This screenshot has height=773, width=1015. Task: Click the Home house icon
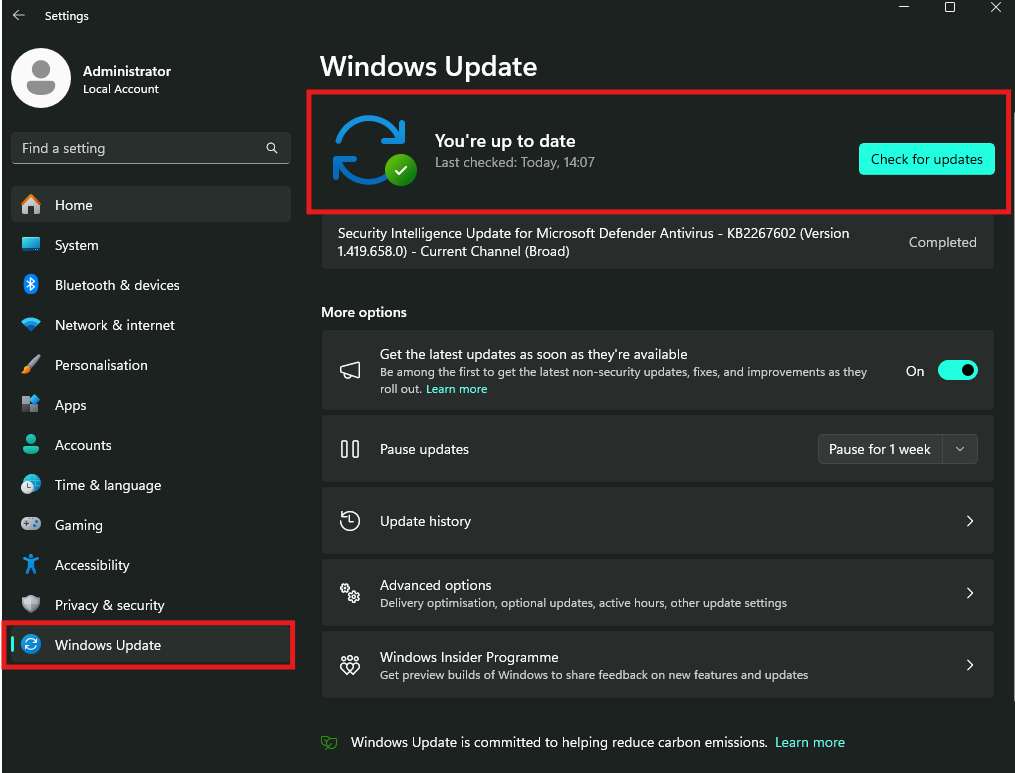click(30, 205)
